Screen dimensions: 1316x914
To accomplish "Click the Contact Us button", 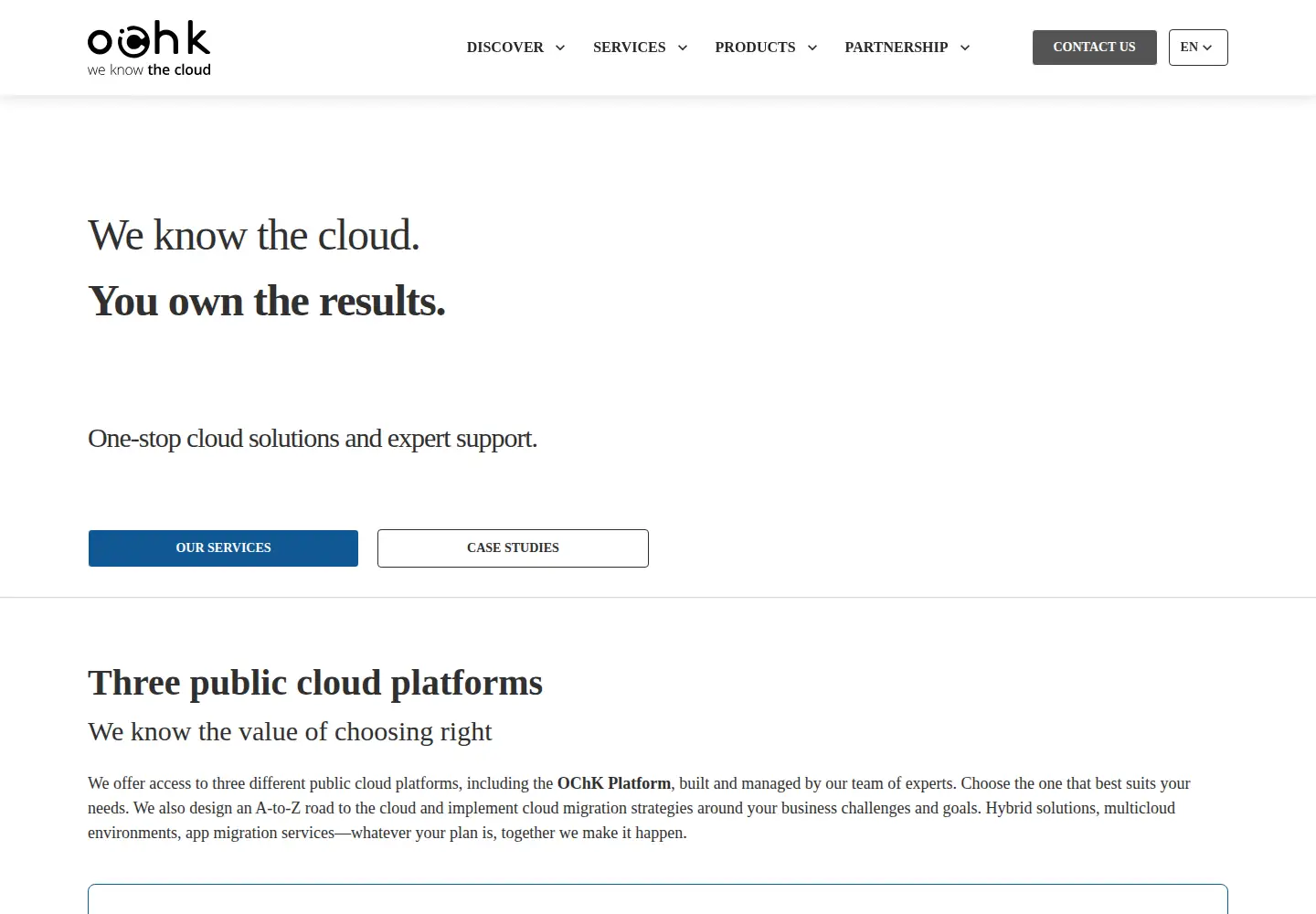I will pyautogui.click(x=1094, y=48).
